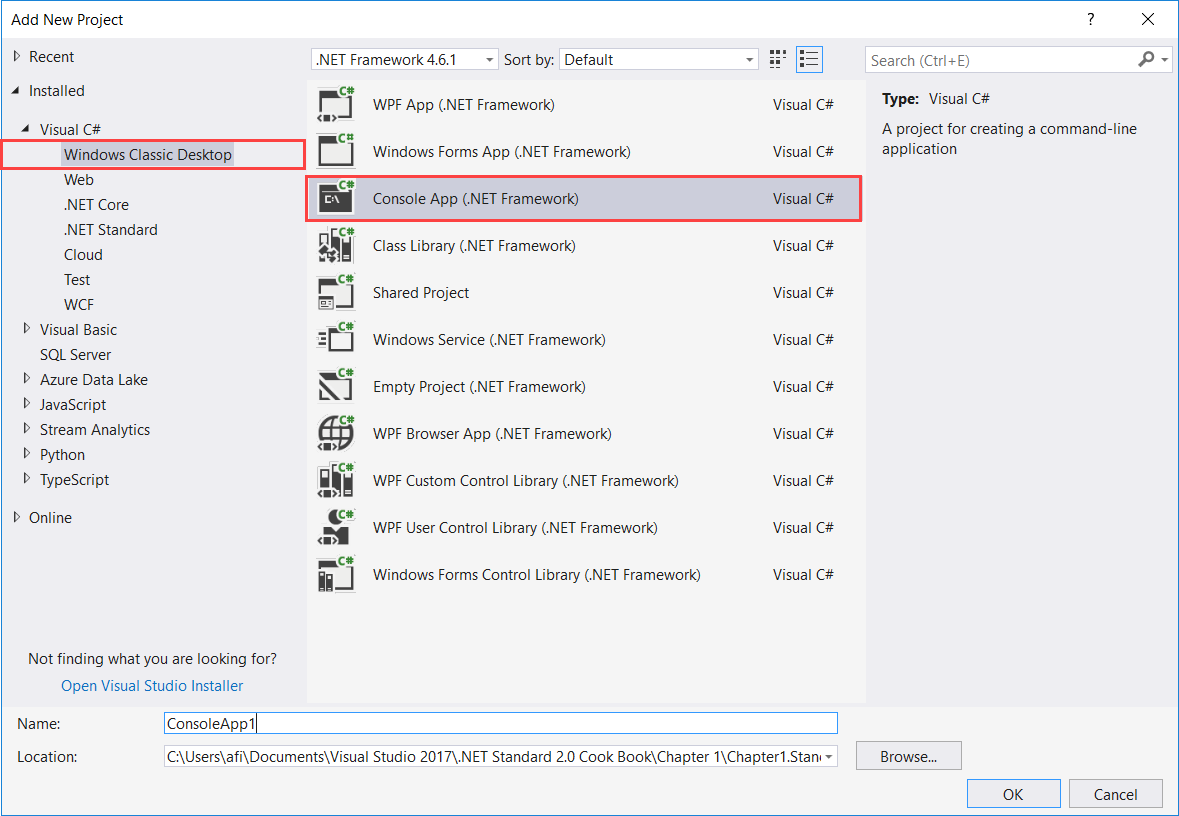Viewport: 1179px width, 816px height.
Task: Click the Windows Forms App template icon
Action: click(335, 151)
